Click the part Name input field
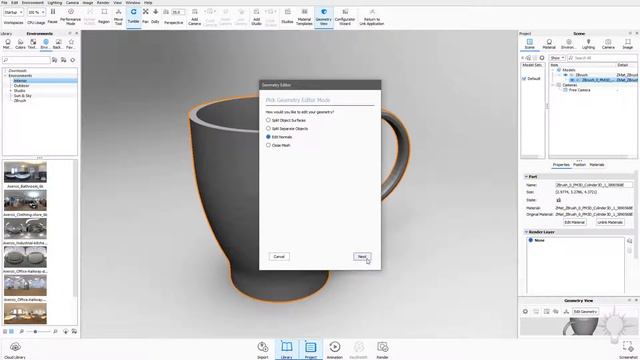Screen dimensions: 640x360 click(x=593, y=185)
